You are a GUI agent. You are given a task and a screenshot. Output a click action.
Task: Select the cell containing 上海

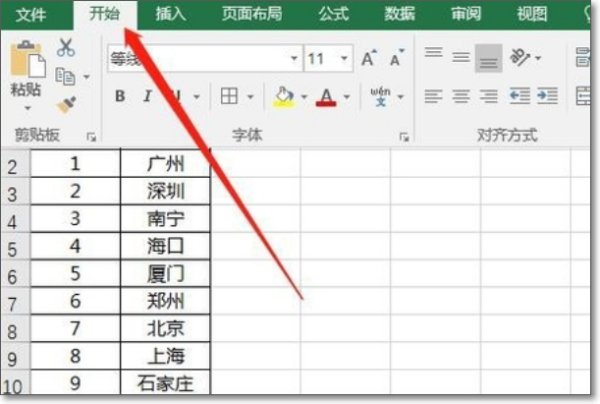pos(165,356)
